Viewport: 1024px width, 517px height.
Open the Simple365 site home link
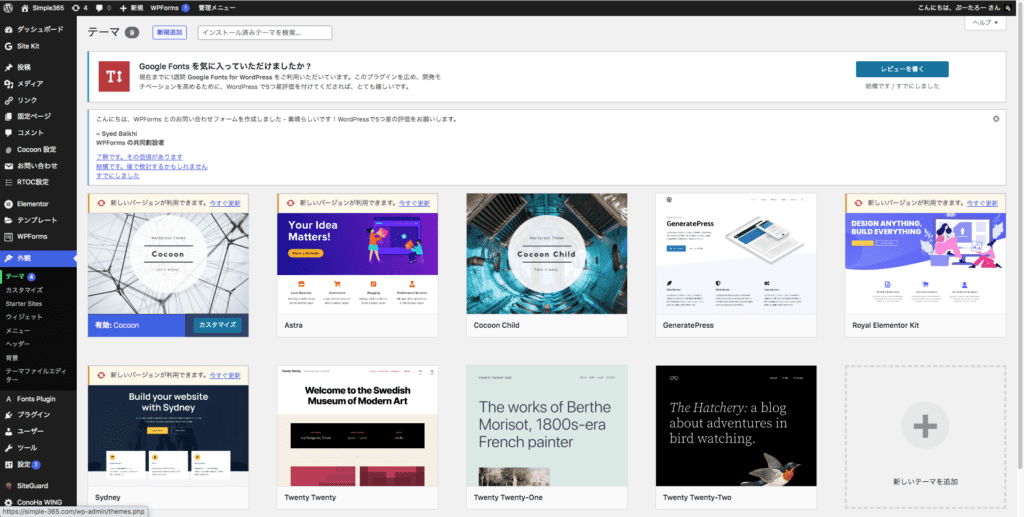tap(42, 8)
